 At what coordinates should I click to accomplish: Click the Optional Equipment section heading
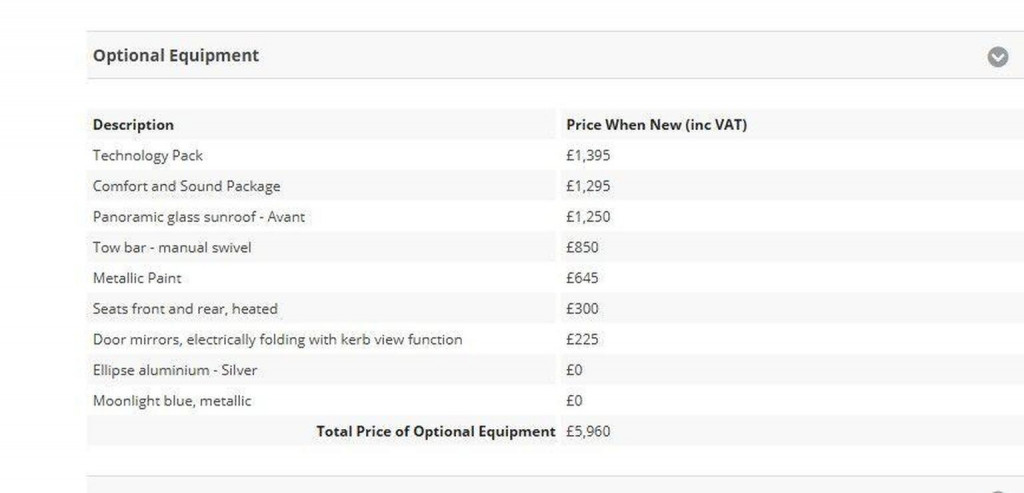coord(176,56)
